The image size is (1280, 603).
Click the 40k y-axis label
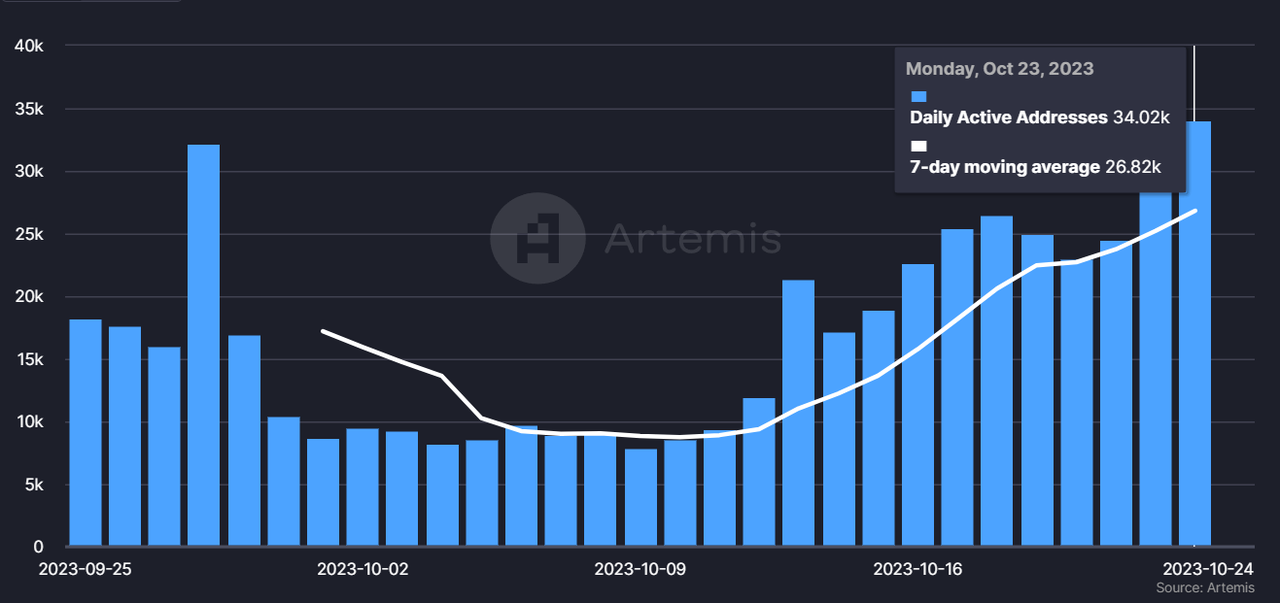click(x=27, y=46)
